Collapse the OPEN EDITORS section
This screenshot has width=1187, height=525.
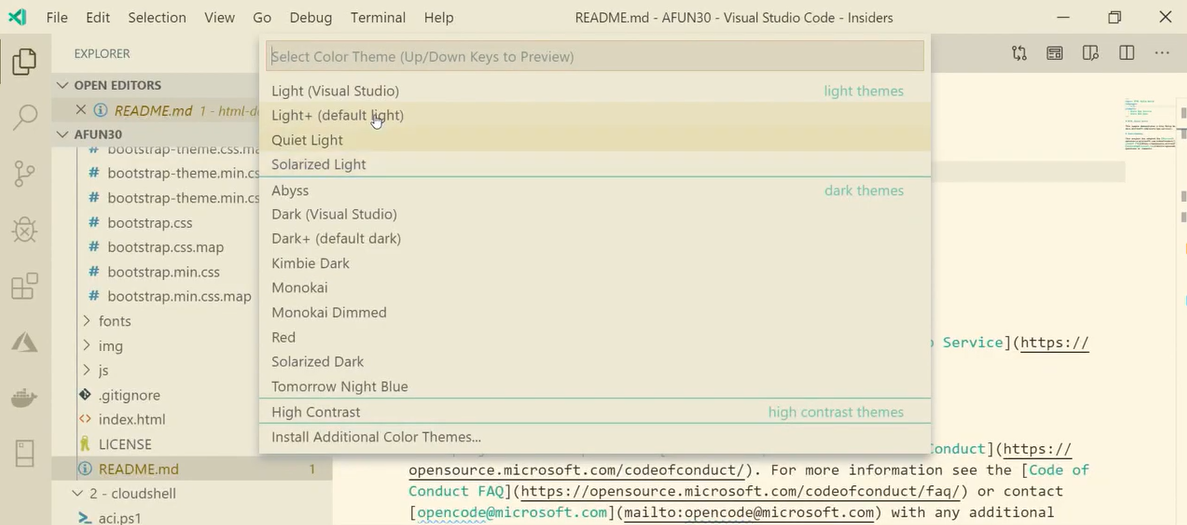coord(64,85)
